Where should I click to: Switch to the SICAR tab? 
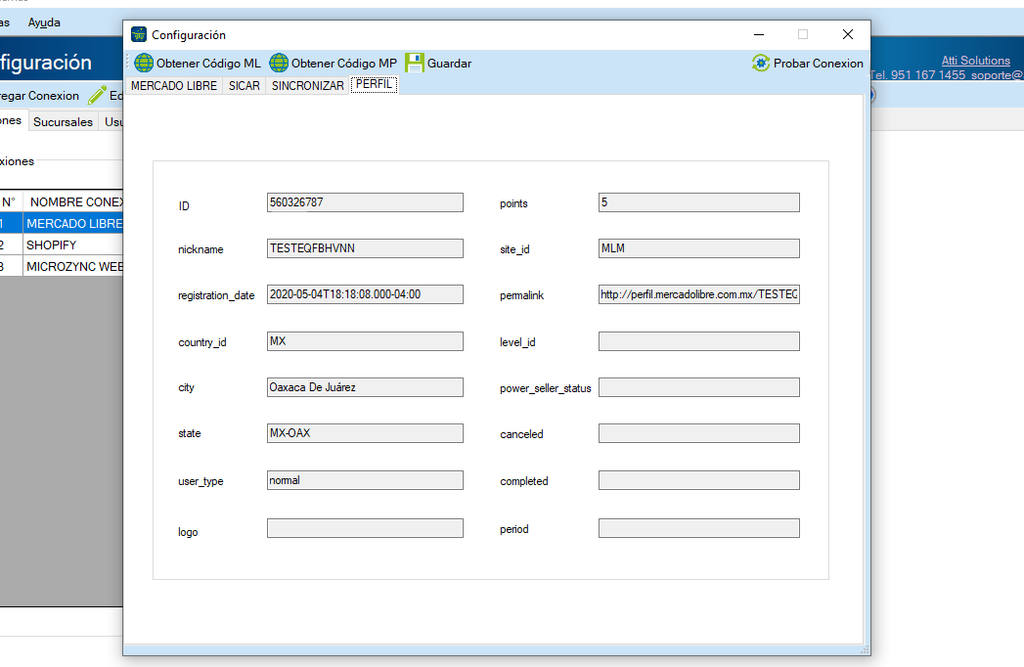tap(244, 86)
